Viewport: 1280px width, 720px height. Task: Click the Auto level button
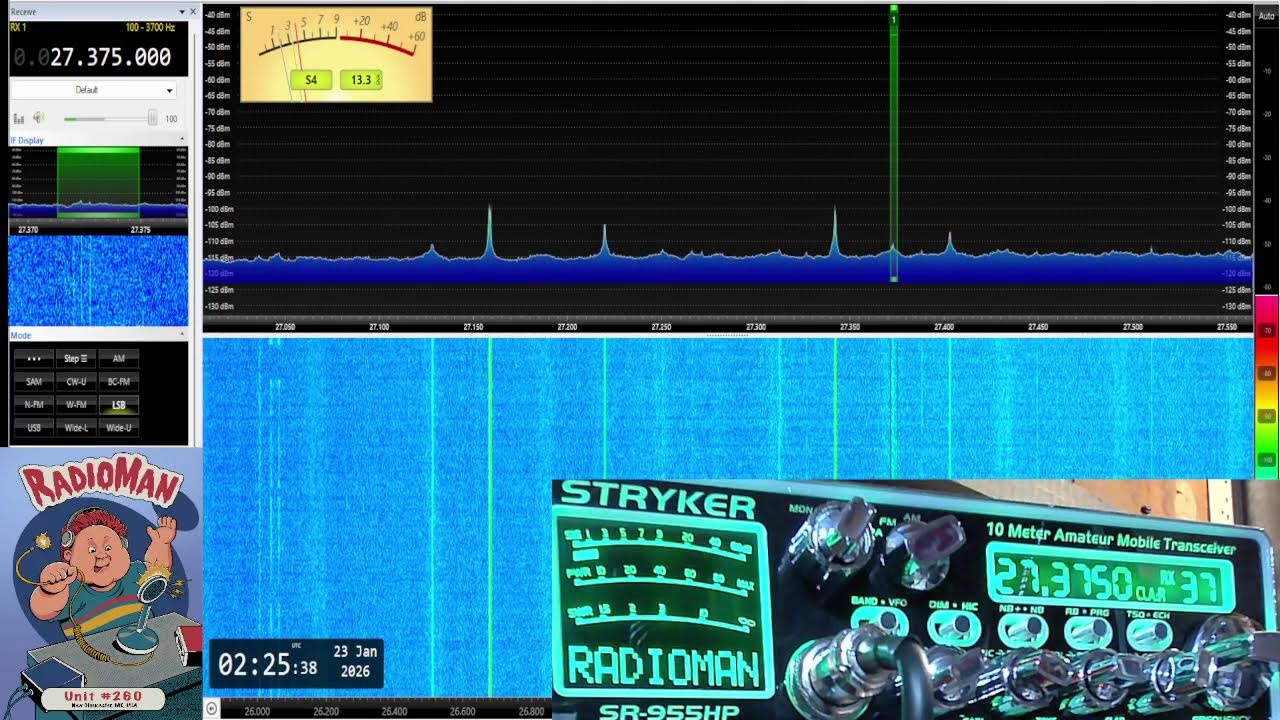coord(1266,16)
